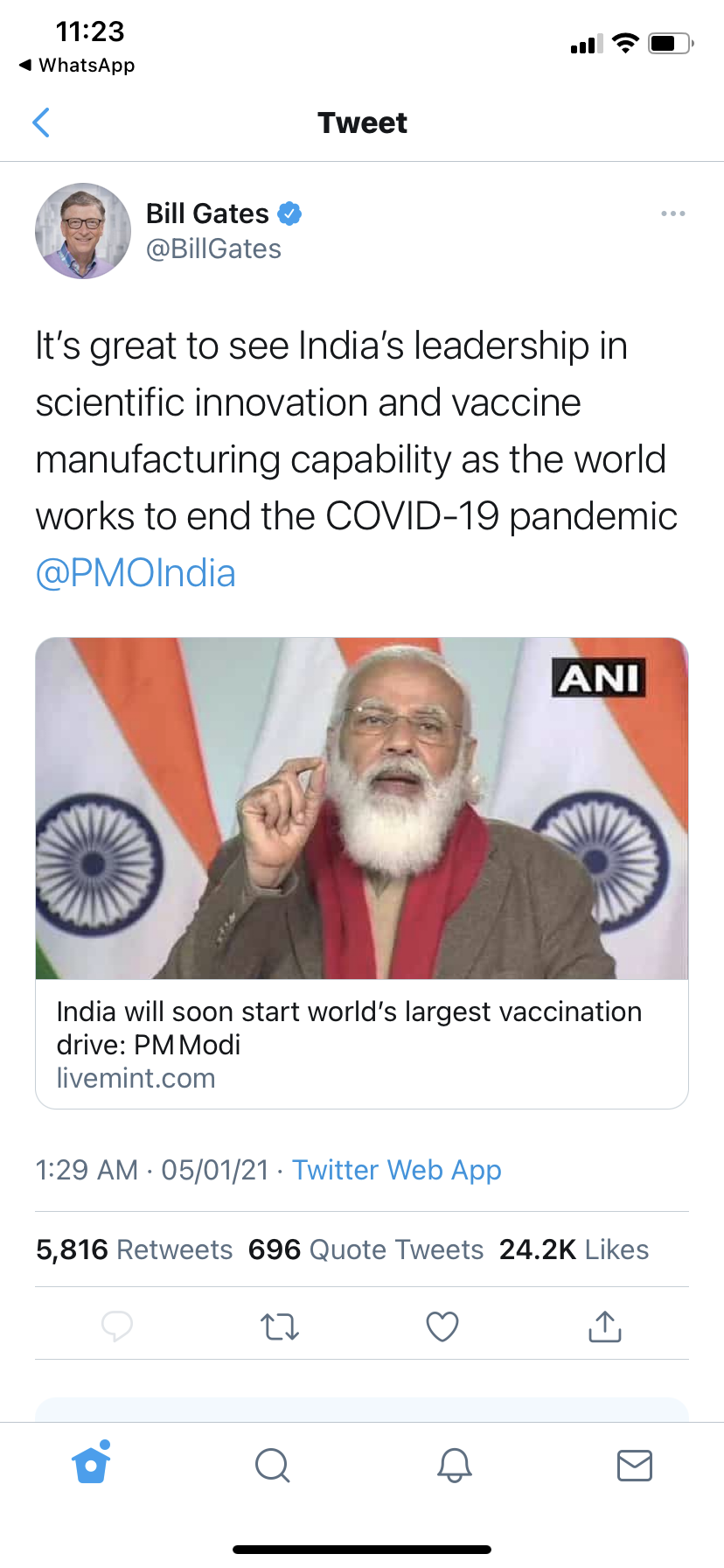Open the Twitter Web App link
Screen dimensions: 724x1568
click(x=397, y=1170)
